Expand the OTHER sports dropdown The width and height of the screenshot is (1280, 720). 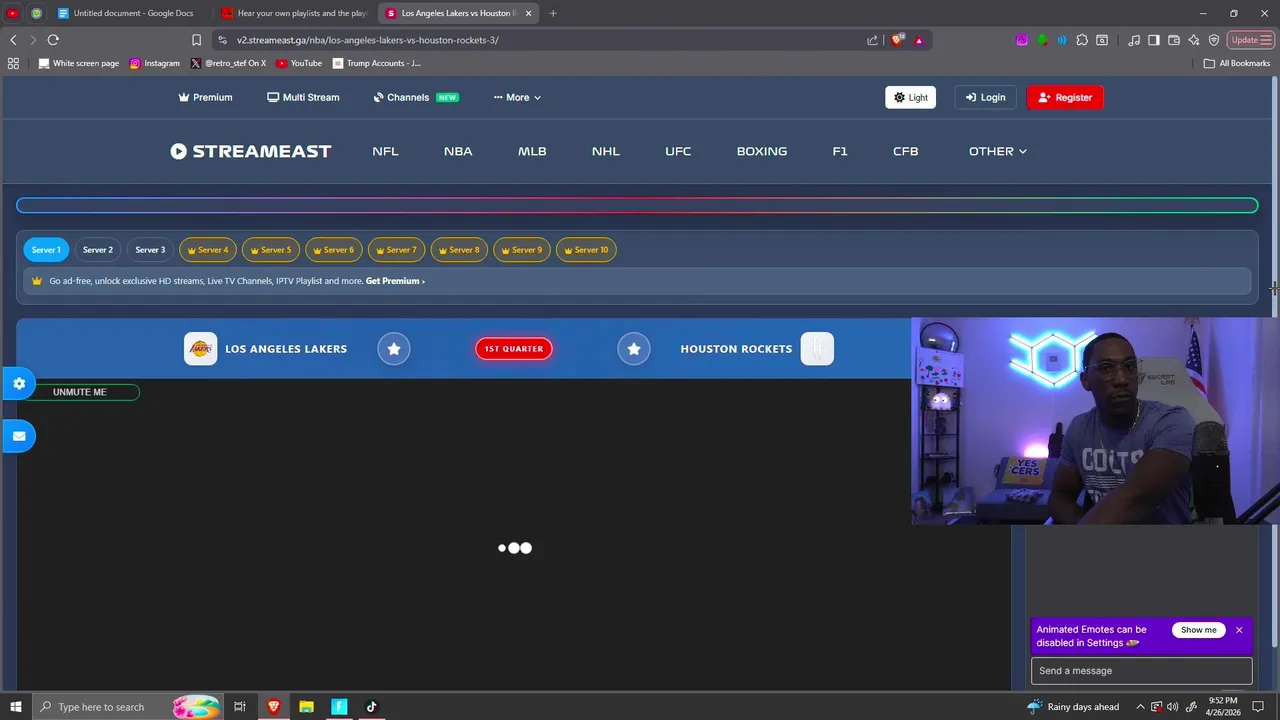point(997,151)
